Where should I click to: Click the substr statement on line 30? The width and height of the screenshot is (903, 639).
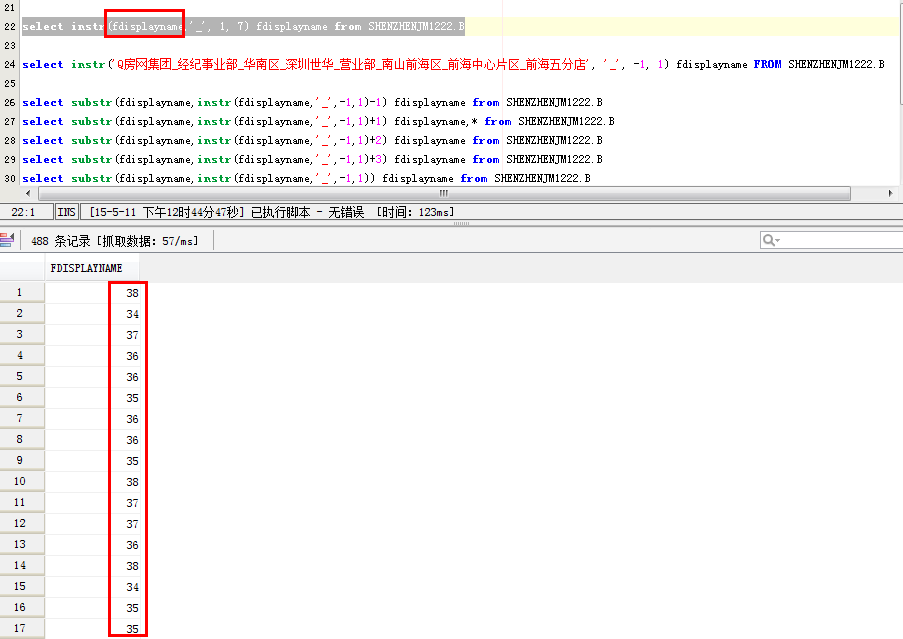[306, 178]
